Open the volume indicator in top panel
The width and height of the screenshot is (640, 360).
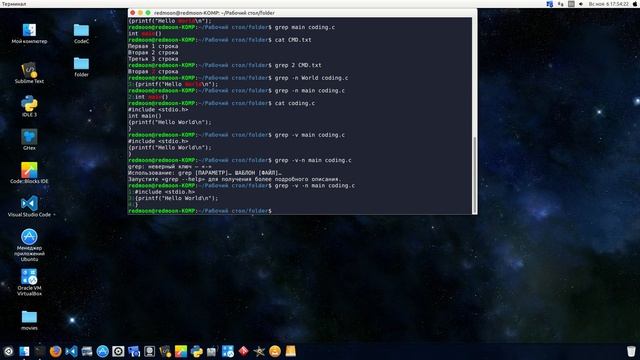pyautogui.click(x=581, y=4)
